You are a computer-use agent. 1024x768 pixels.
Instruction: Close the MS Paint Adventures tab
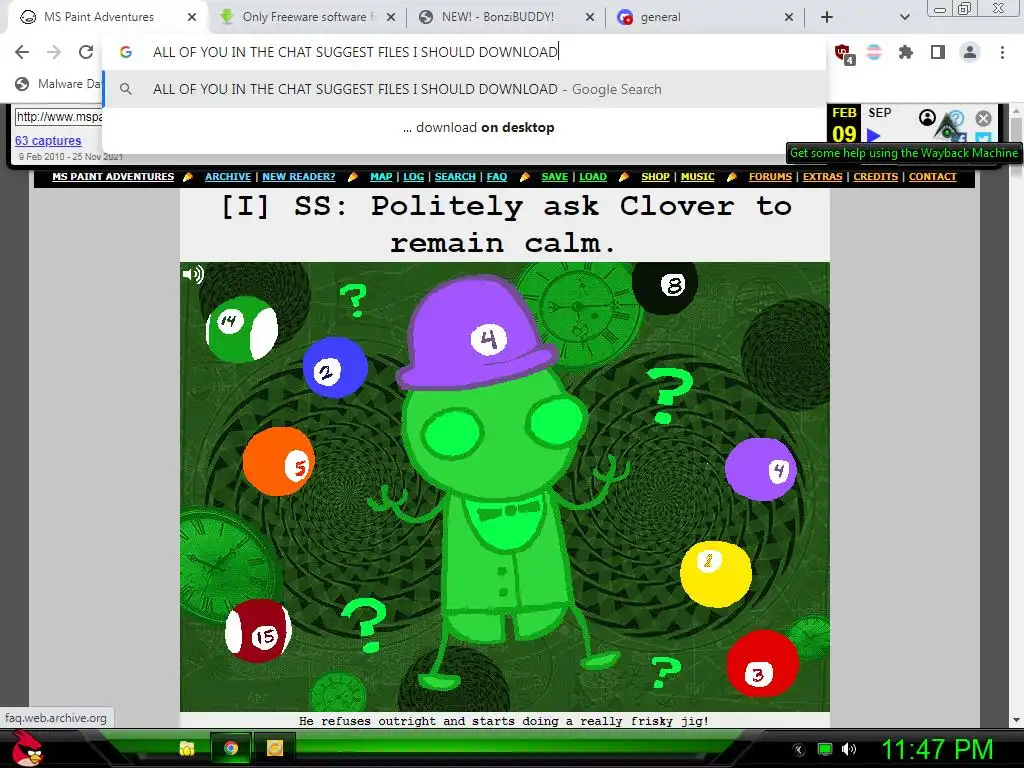[192, 17]
